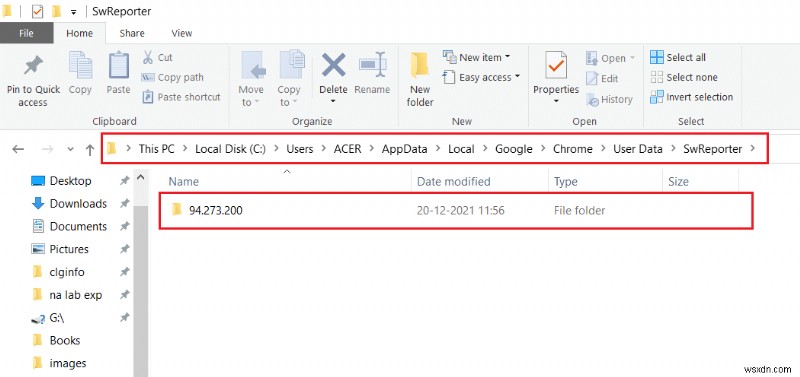Click Users in the address path

pos(299,149)
